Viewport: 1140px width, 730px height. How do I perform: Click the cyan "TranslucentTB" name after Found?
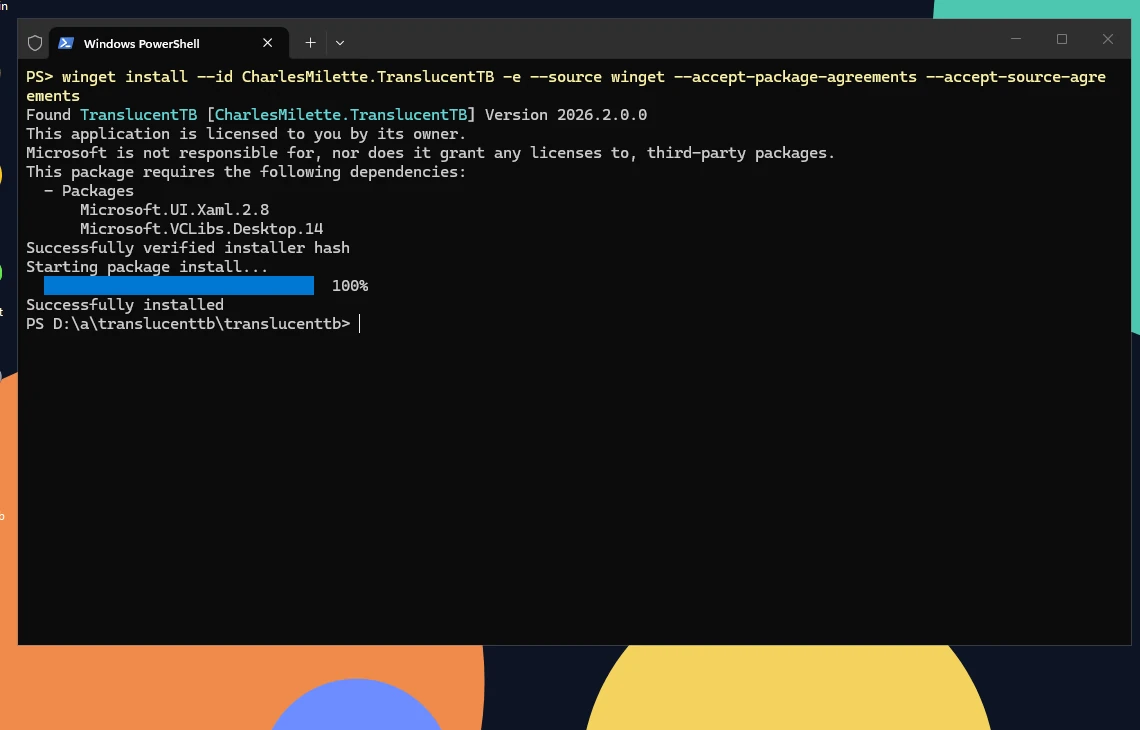[x=138, y=115]
